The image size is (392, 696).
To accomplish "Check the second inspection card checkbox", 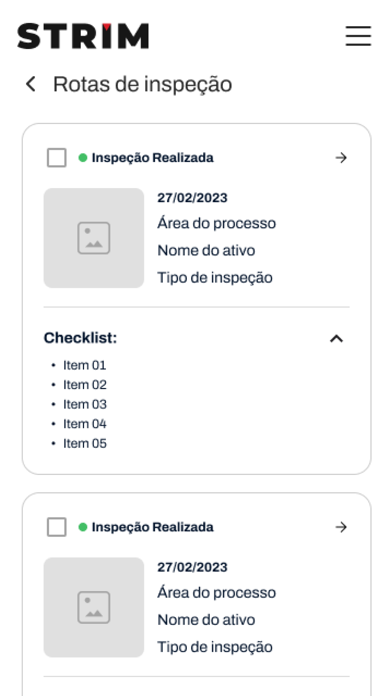I will pos(57,527).
